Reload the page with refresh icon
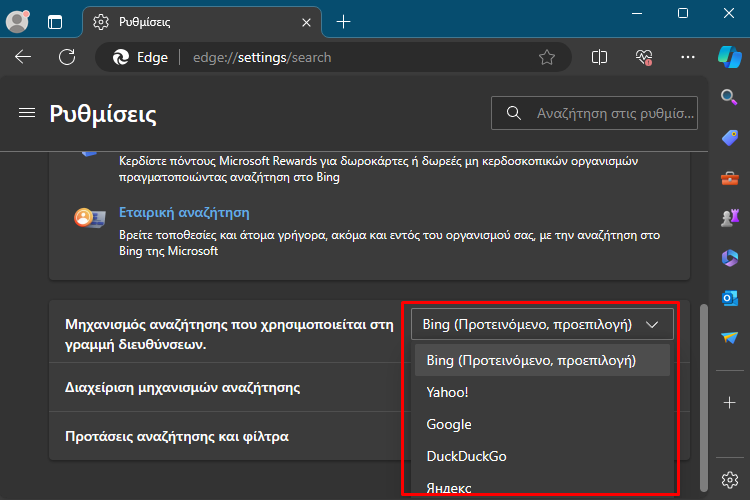Viewport: 750px width, 500px height. [x=67, y=57]
